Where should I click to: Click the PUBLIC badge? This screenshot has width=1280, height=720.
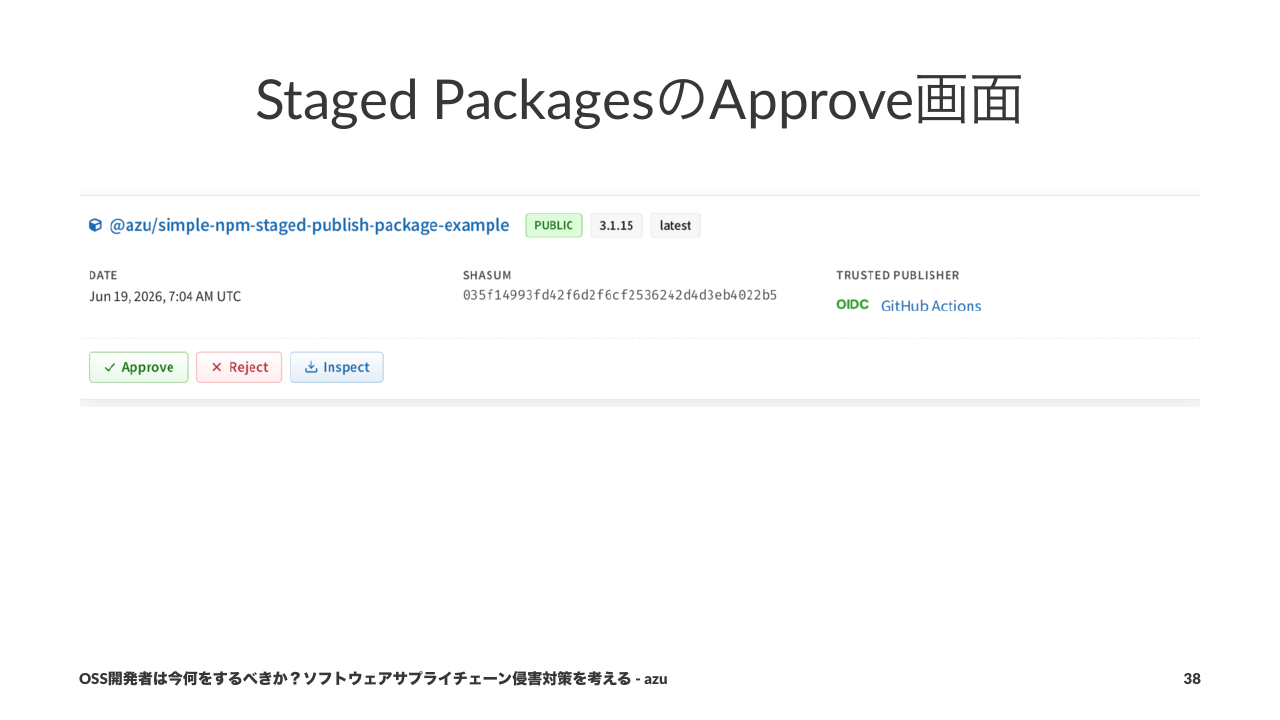[554, 225]
